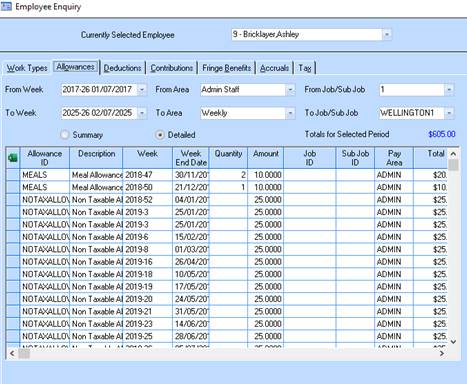467x384 pixels.
Task: Select the MEALS row for week 2018-47
Action: pyautogui.click(x=227, y=175)
